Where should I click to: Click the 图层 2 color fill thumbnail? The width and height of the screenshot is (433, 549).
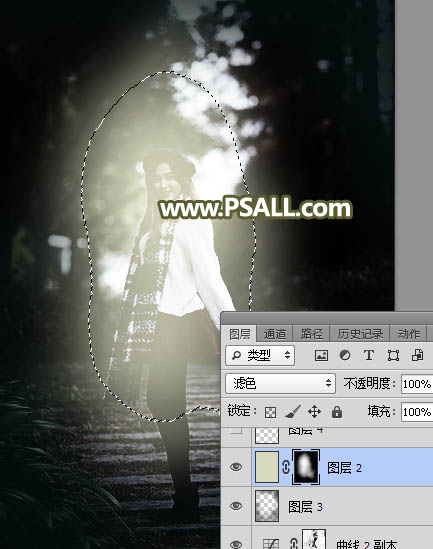pos(267,467)
